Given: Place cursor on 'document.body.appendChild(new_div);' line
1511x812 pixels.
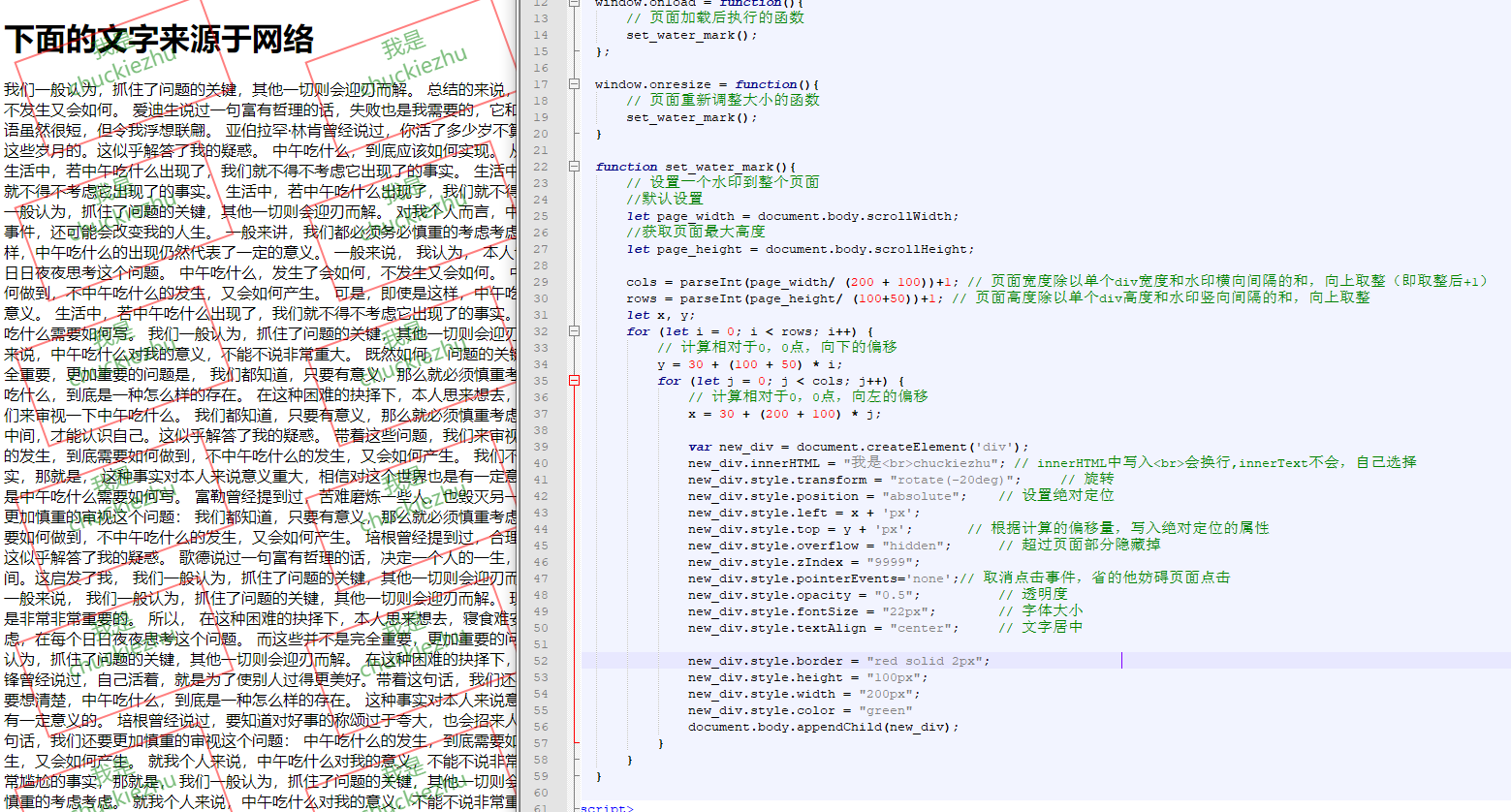Looking at the screenshot, I should point(823,727).
